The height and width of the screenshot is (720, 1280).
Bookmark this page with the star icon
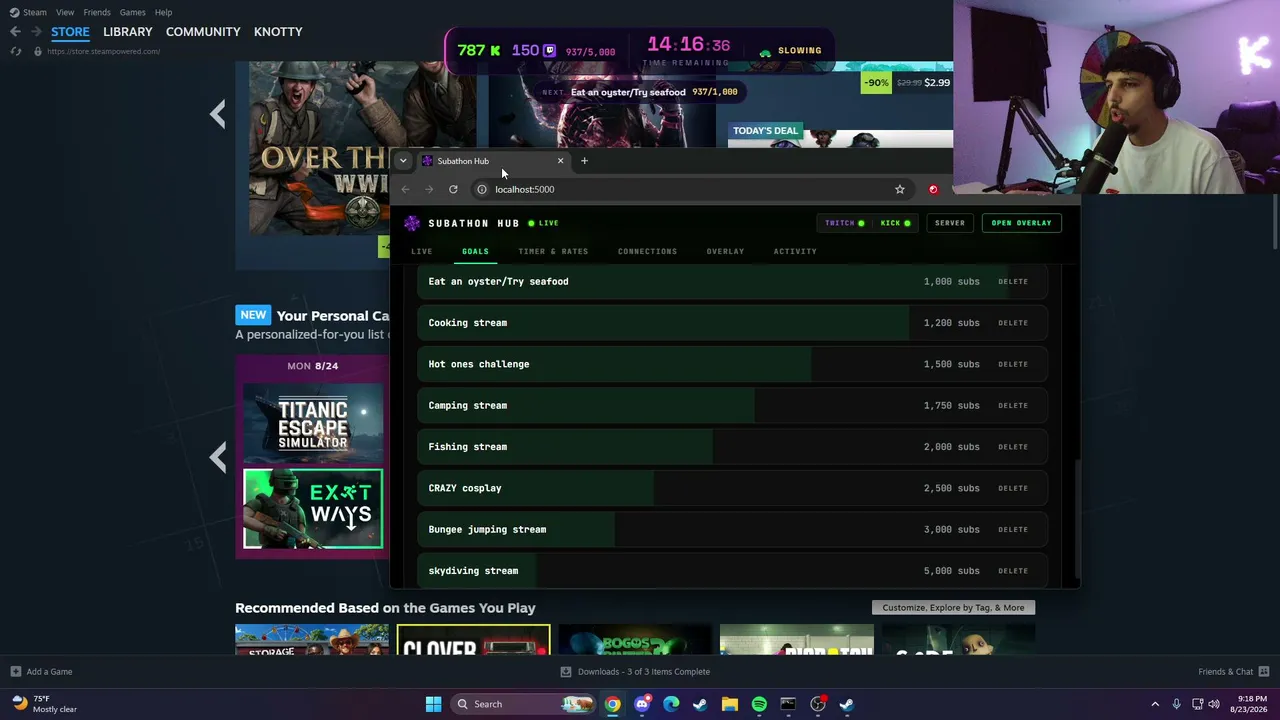click(899, 189)
